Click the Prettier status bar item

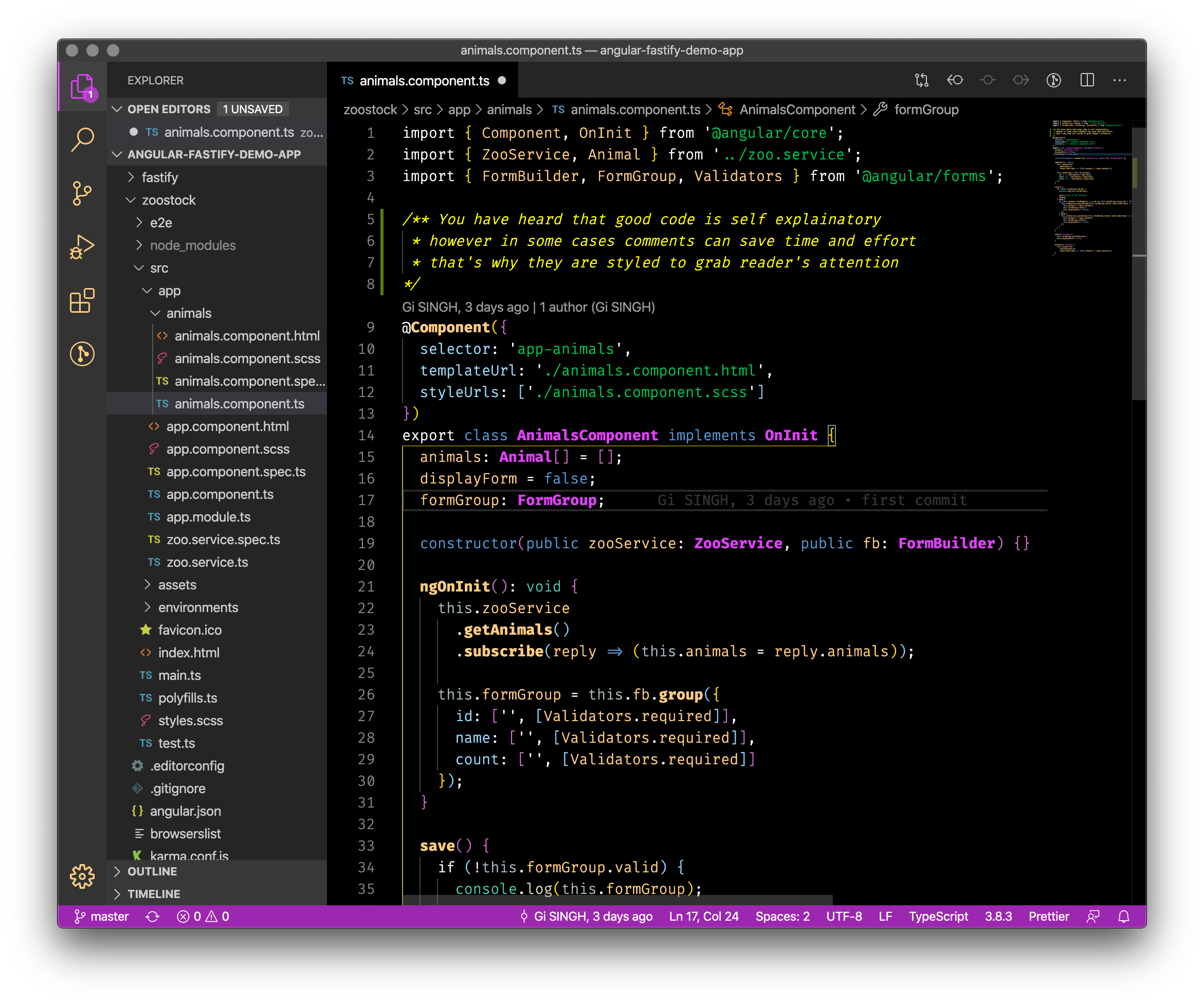tap(1049, 916)
